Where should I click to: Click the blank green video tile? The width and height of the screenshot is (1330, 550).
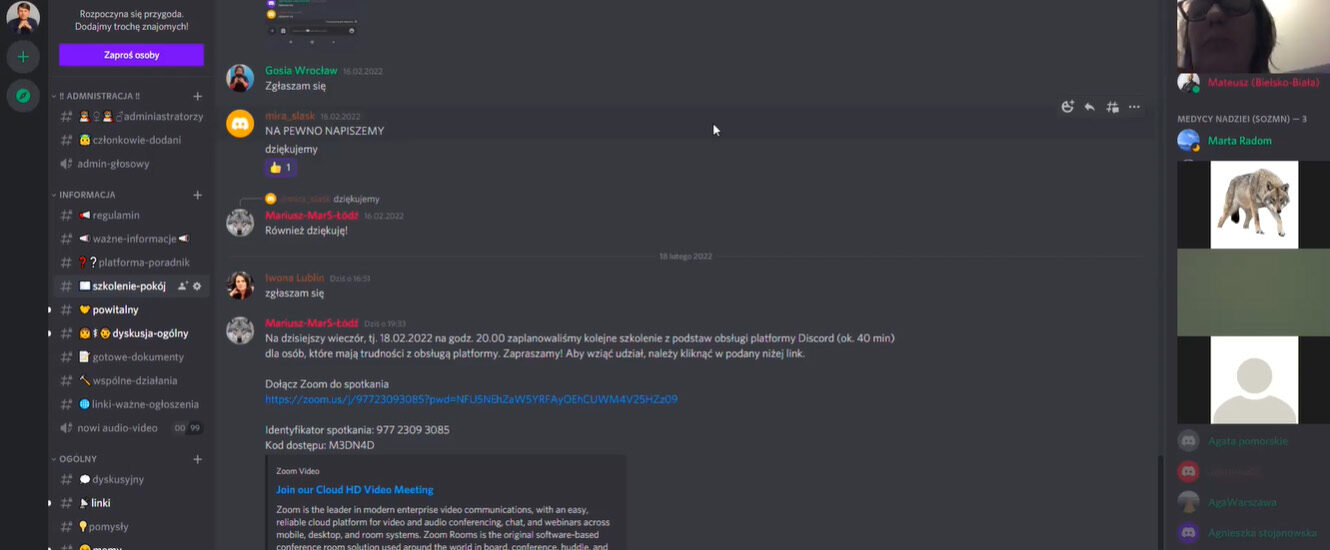pyautogui.click(x=1253, y=292)
